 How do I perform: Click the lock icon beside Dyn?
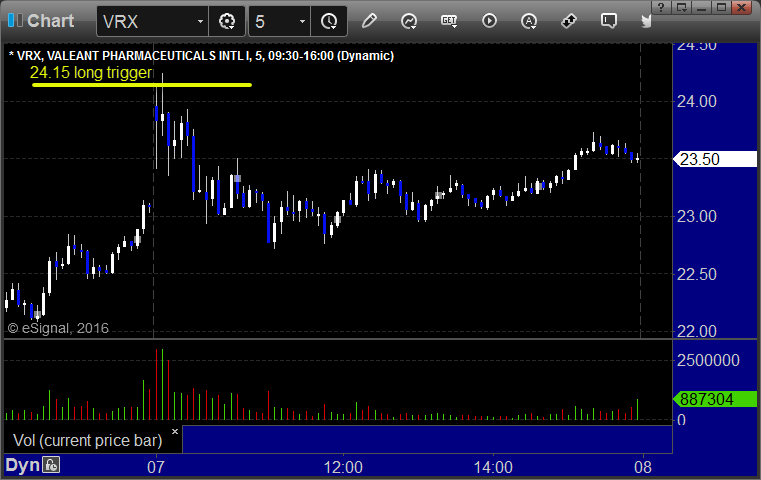click(x=51, y=465)
